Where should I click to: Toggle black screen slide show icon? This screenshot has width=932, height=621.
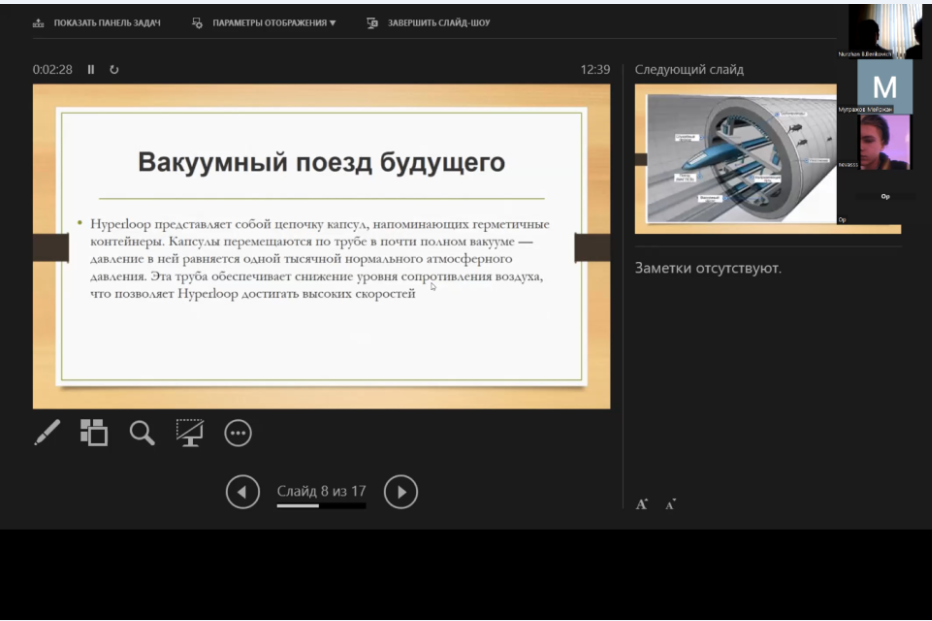pos(190,433)
